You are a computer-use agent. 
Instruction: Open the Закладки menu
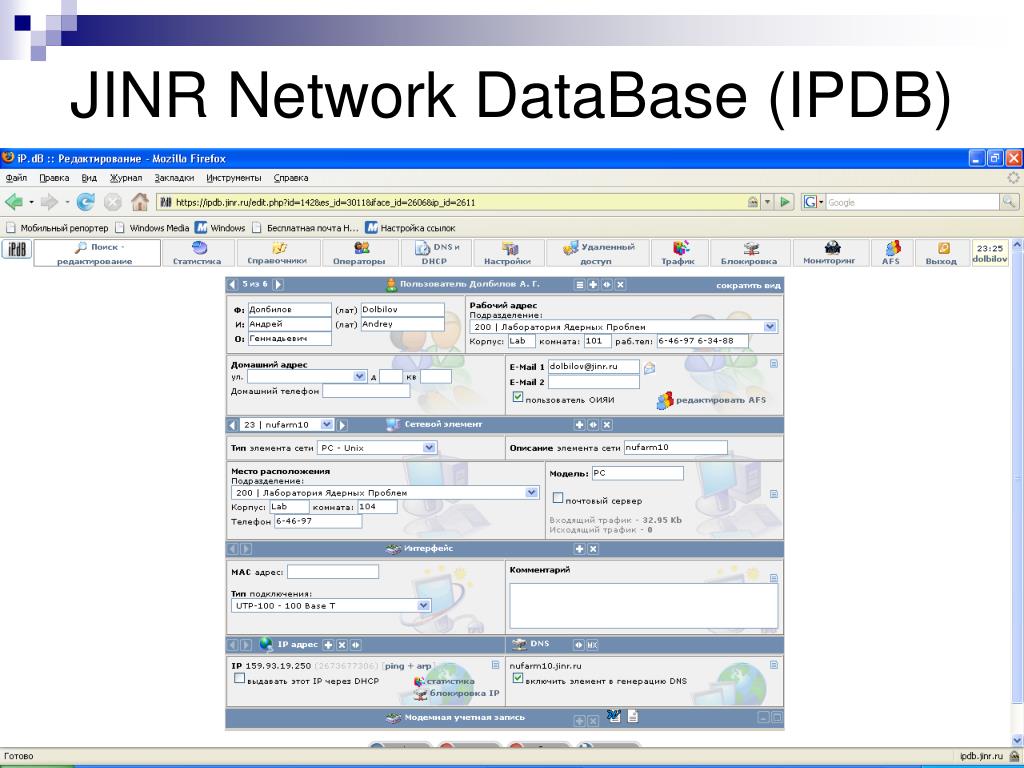pos(174,178)
